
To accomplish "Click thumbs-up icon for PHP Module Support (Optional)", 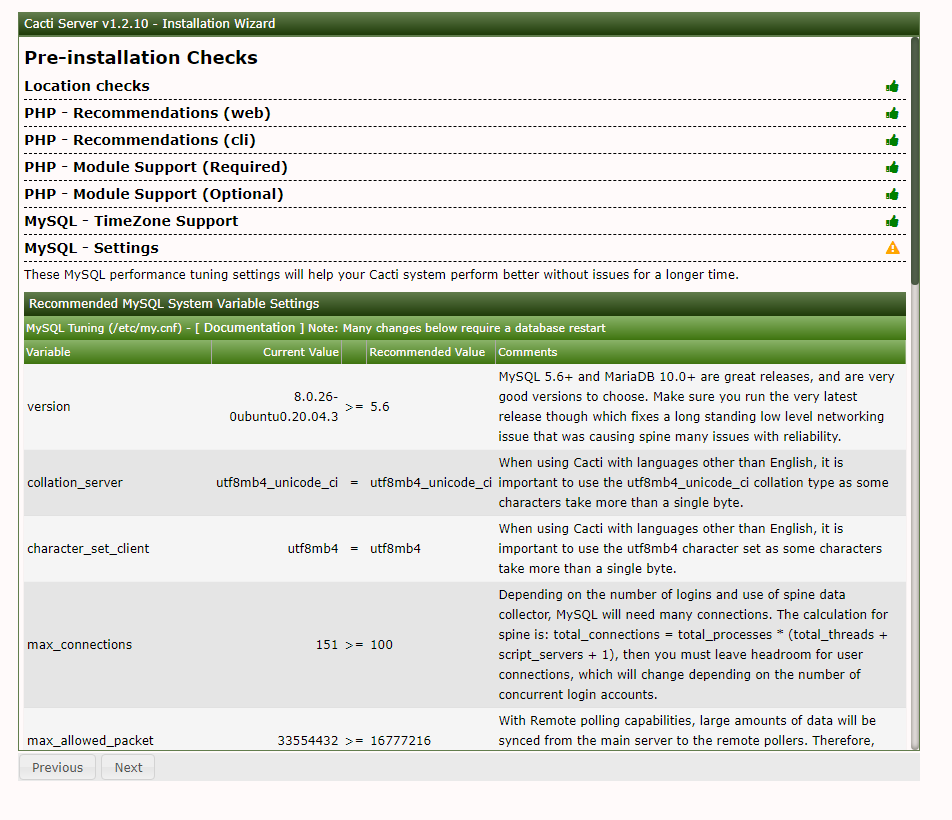I will point(892,194).
